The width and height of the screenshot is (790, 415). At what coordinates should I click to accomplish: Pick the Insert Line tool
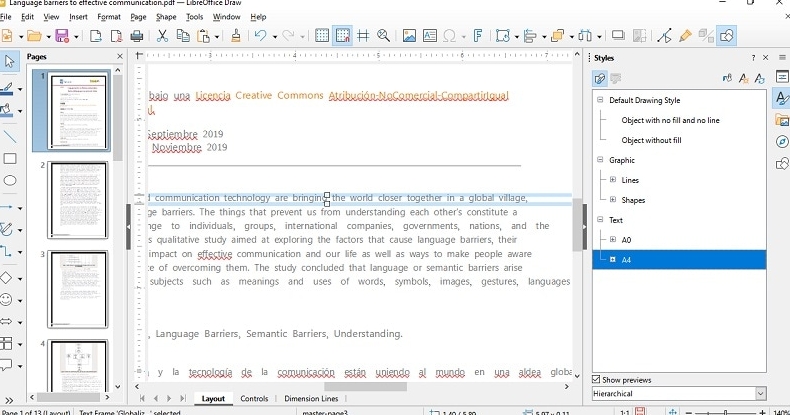[10, 135]
